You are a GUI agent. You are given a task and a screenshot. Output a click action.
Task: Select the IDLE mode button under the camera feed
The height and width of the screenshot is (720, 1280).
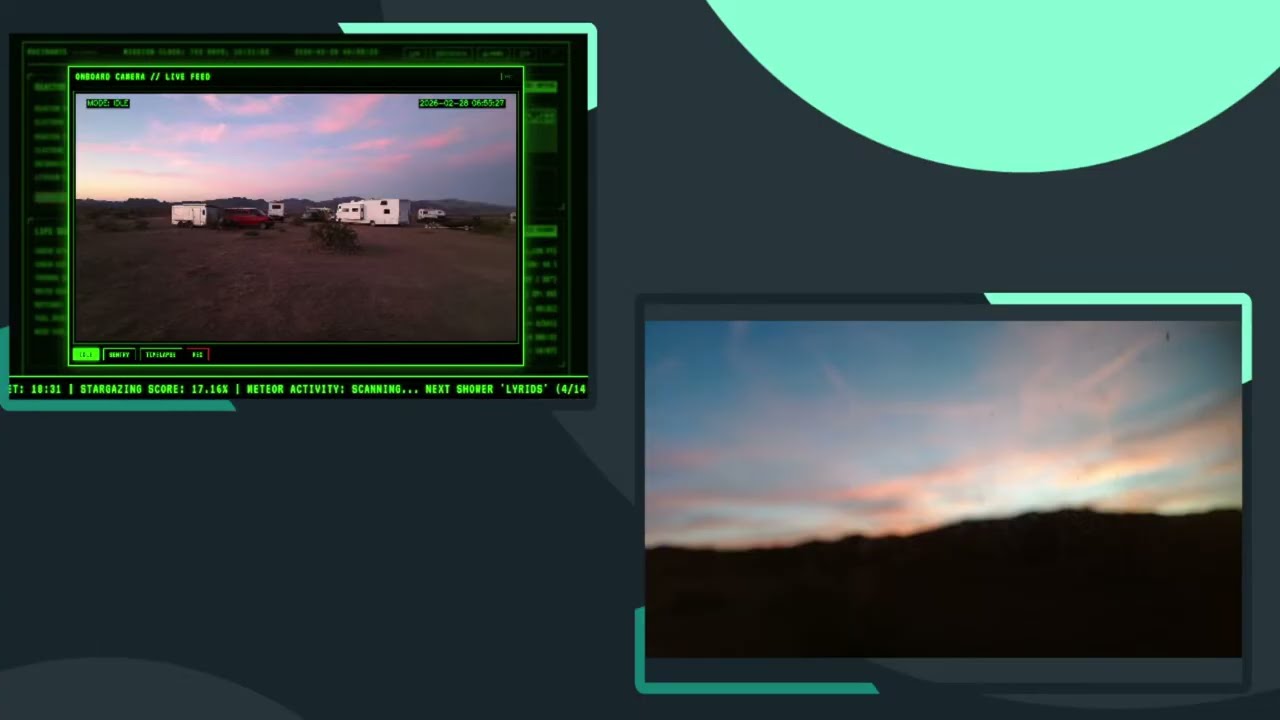(x=86, y=354)
